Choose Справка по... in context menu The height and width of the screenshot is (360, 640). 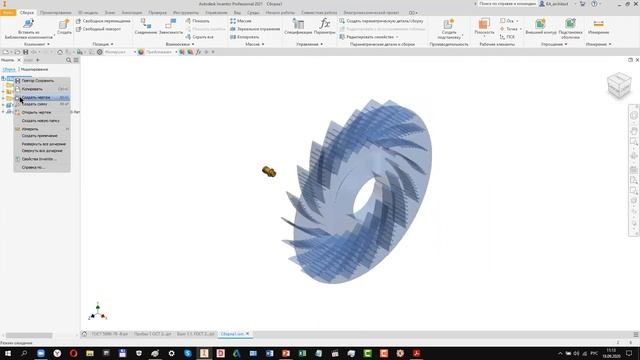pyautogui.click(x=42, y=167)
